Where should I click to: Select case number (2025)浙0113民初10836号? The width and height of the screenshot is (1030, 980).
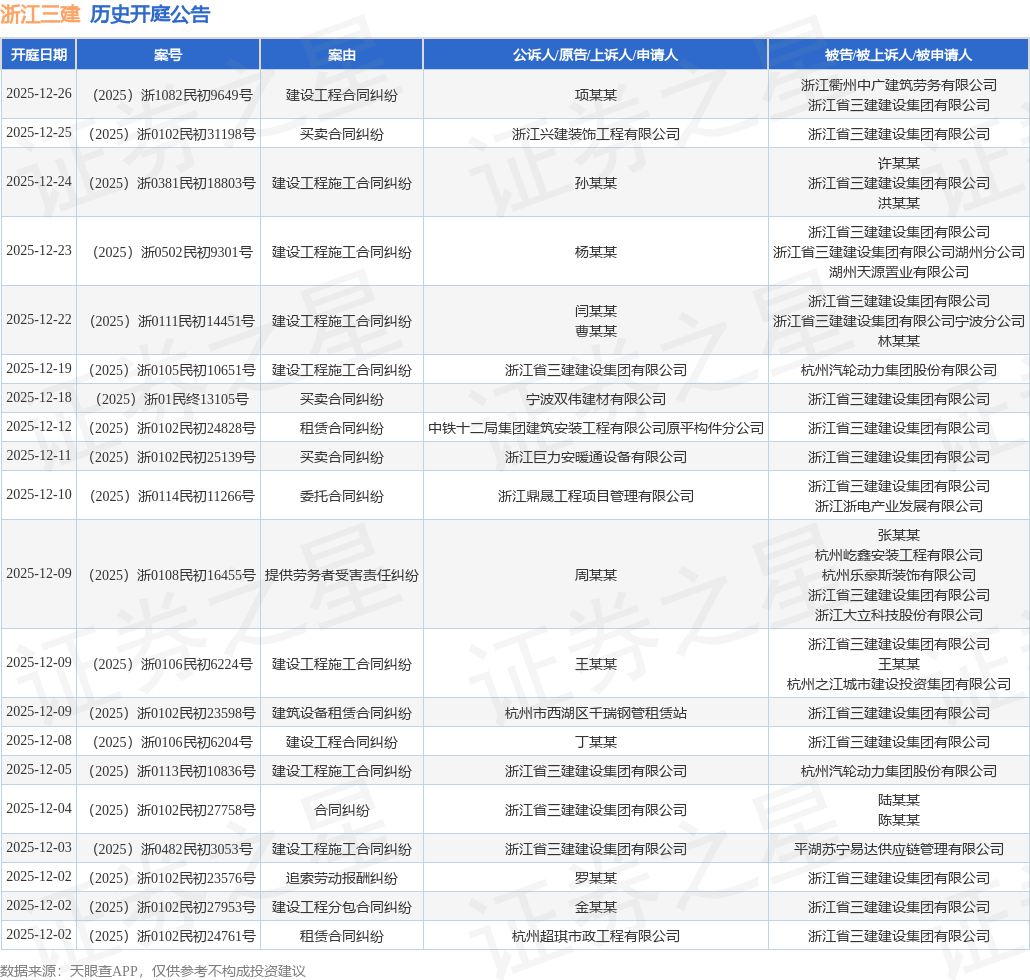[x=172, y=771]
